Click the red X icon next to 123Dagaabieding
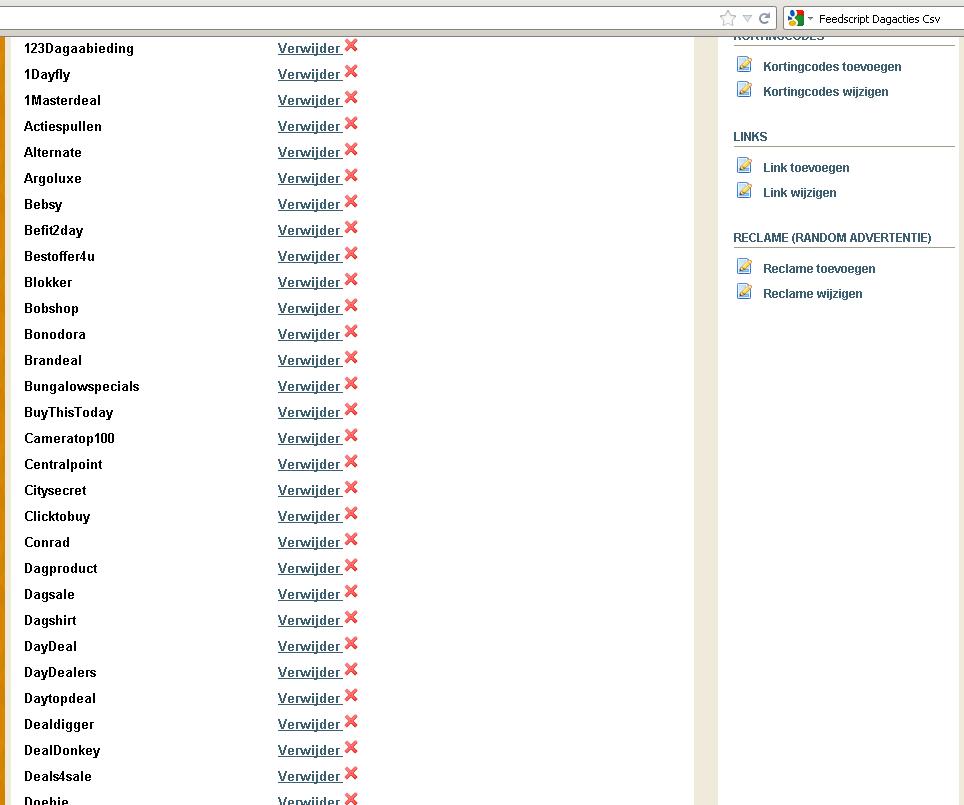Viewport: 964px width, 805px height. pyautogui.click(x=351, y=46)
